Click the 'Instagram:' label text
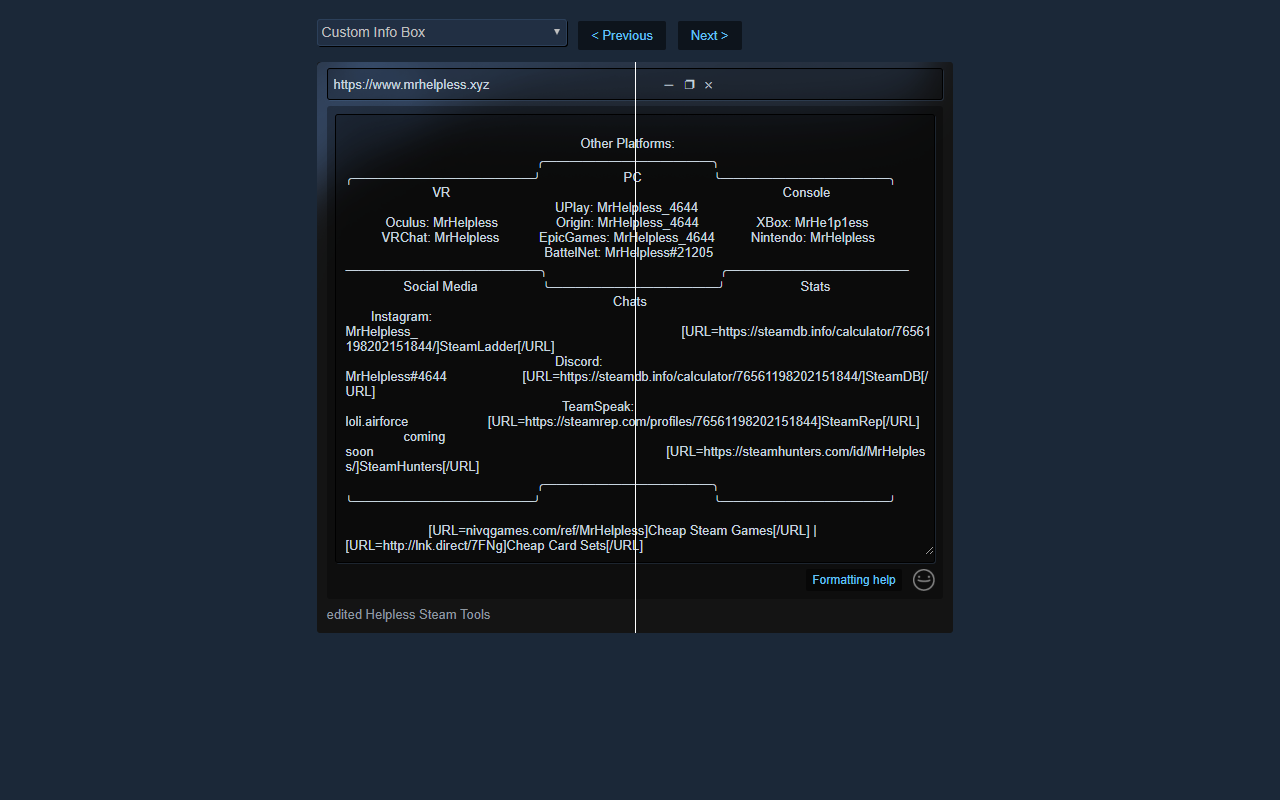 tap(401, 317)
